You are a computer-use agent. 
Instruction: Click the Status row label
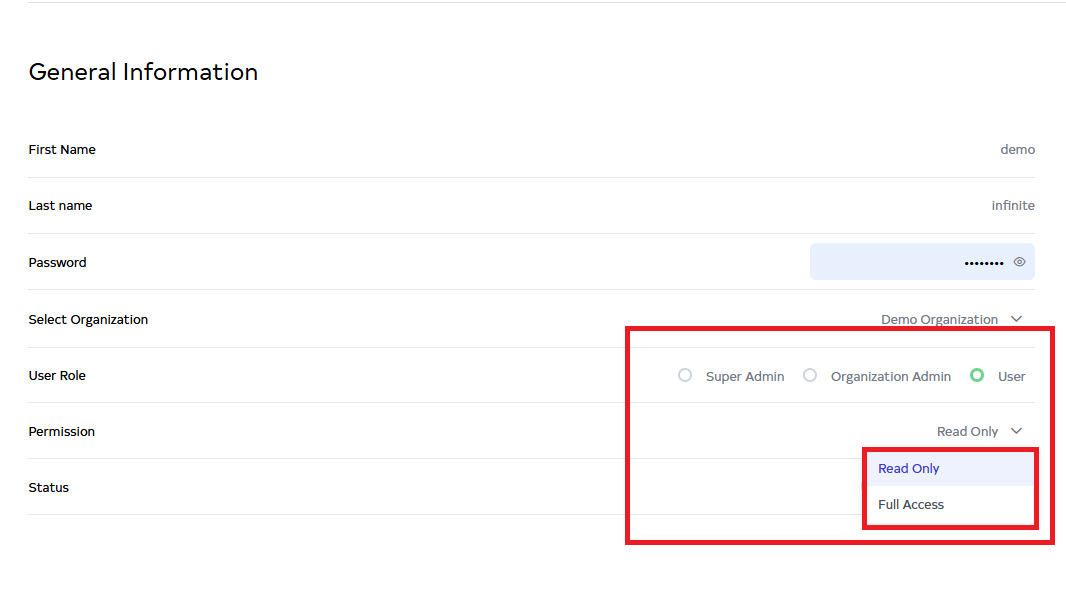(x=49, y=488)
